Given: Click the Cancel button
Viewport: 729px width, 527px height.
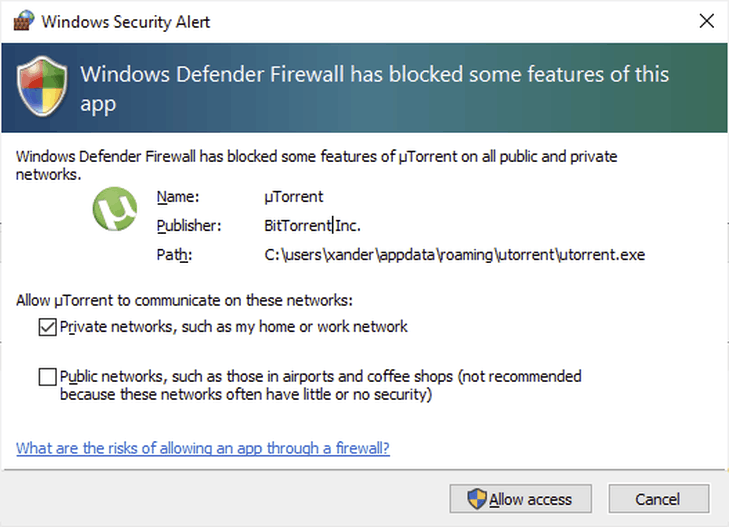Looking at the screenshot, I should click(x=659, y=499).
